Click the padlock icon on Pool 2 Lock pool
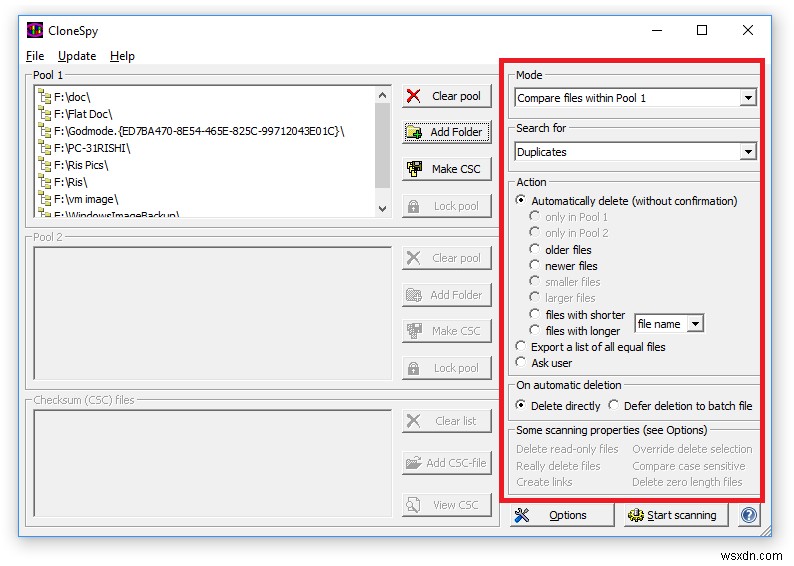This screenshot has height=566, width=794. tap(414, 368)
